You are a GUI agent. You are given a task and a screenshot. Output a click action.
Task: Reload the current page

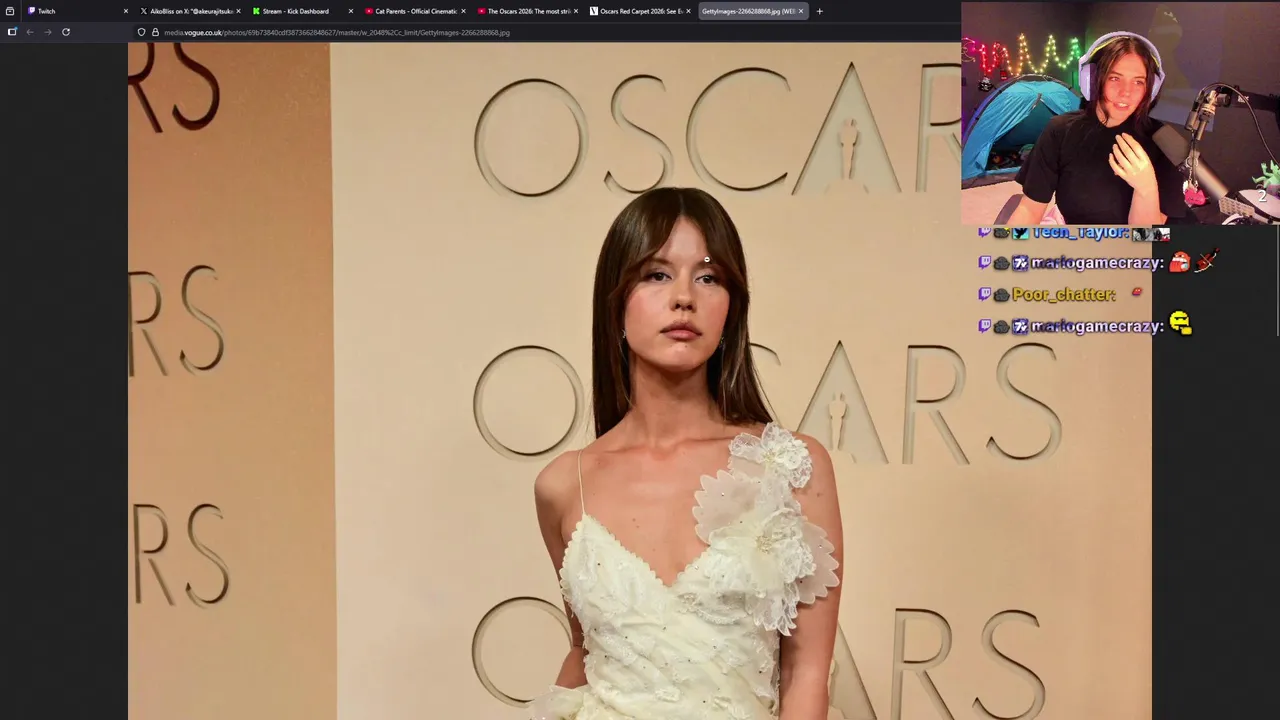[66, 32]
